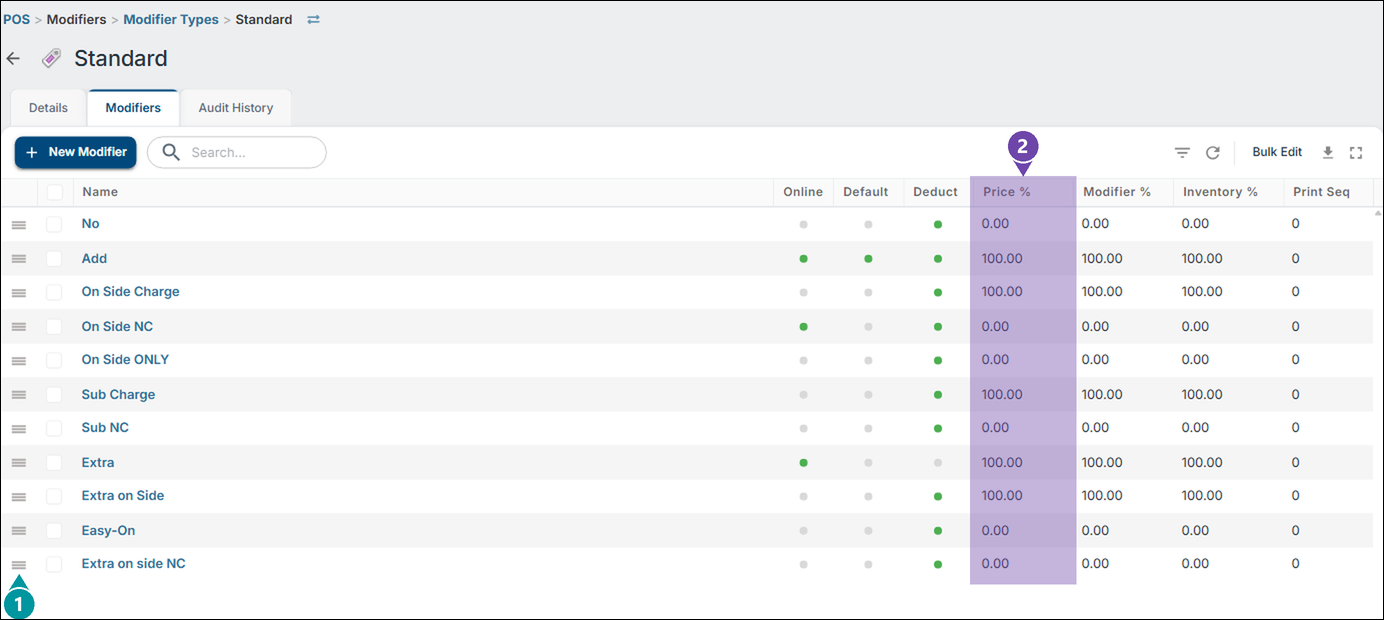1384x620 pixels.
Task: Click the drag handle for the Add row
Action: pos(19,259)
